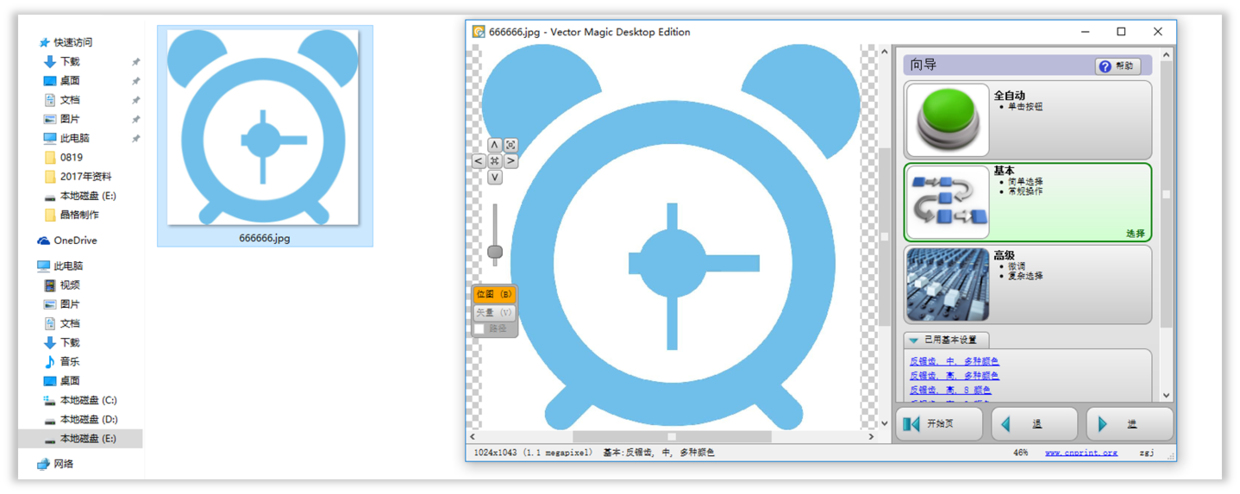Click the vertical zoom slider handle
Screen dimensions: 1240x494
(494, 251)
